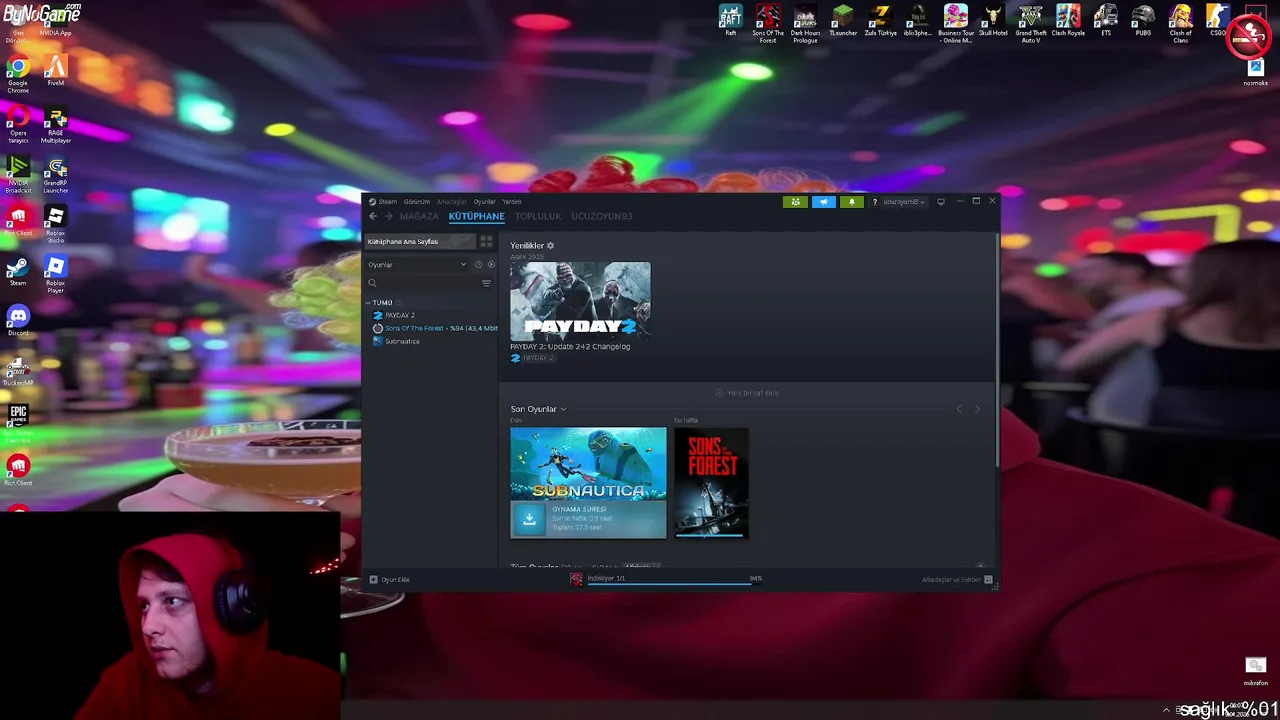Click the Oyun Ekle label
The image size is (1280, 720).
[396, 580]
